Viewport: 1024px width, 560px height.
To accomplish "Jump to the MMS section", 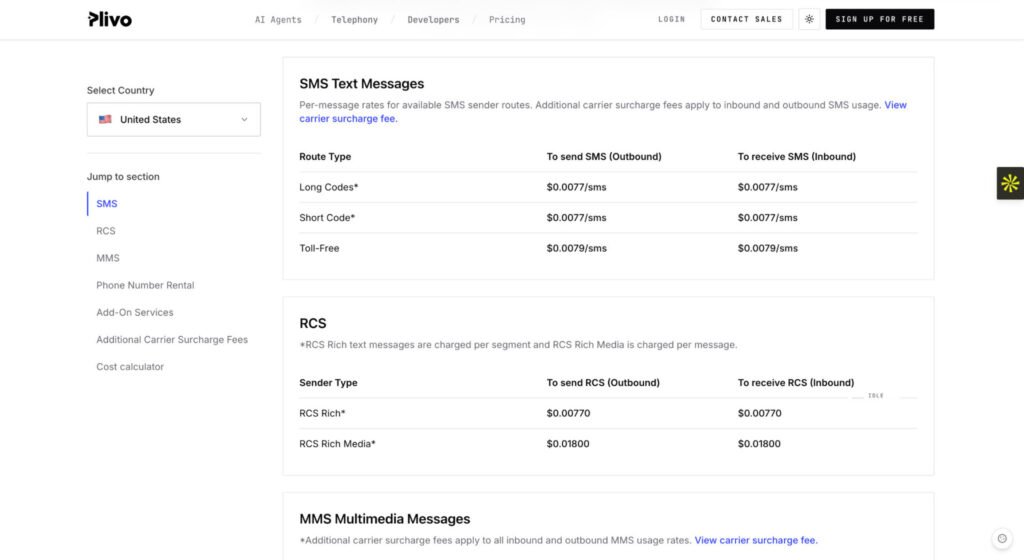I will tap(108, 258).
